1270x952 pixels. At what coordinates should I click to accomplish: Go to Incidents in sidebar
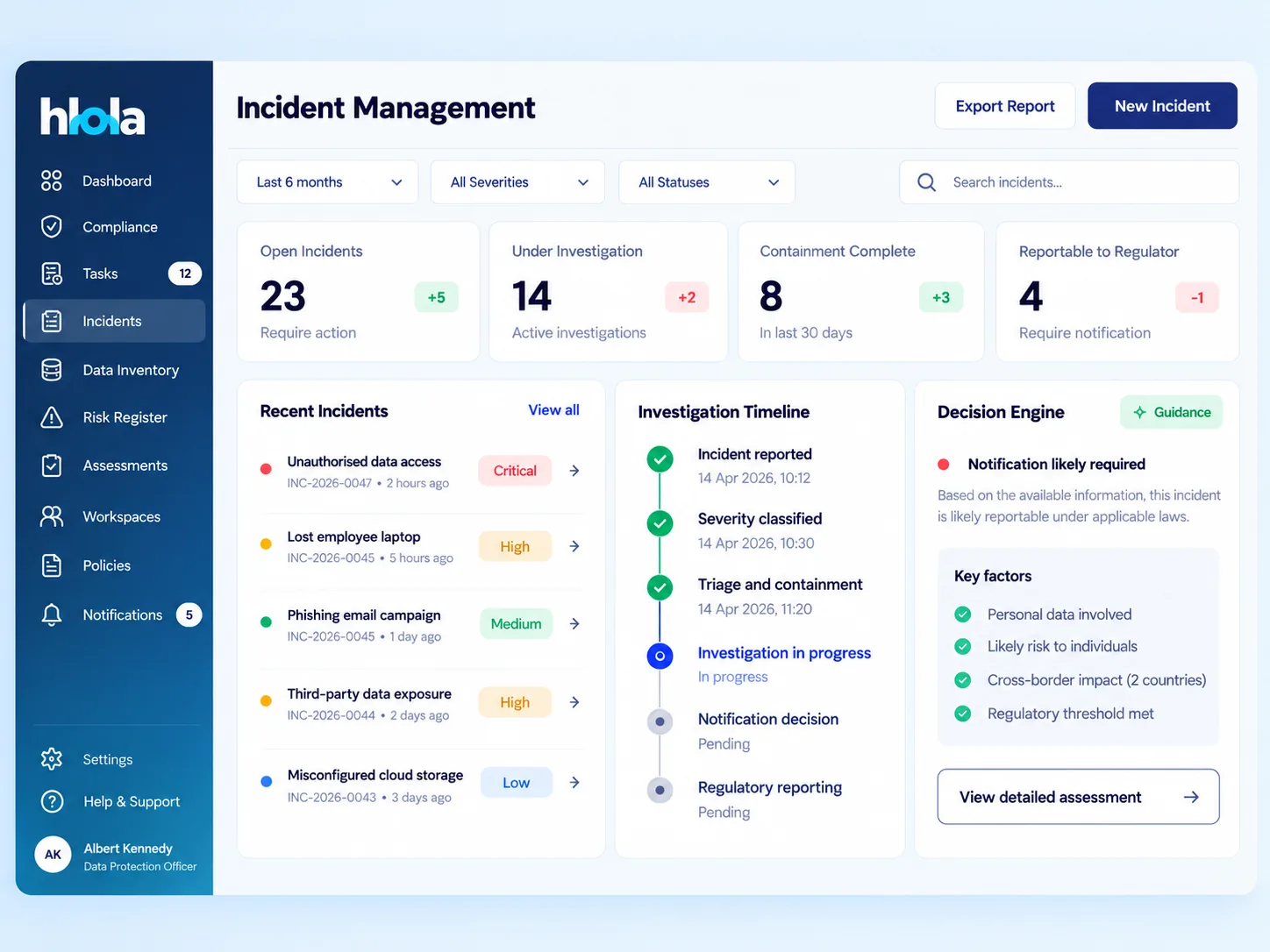click(x=115, y=321)
